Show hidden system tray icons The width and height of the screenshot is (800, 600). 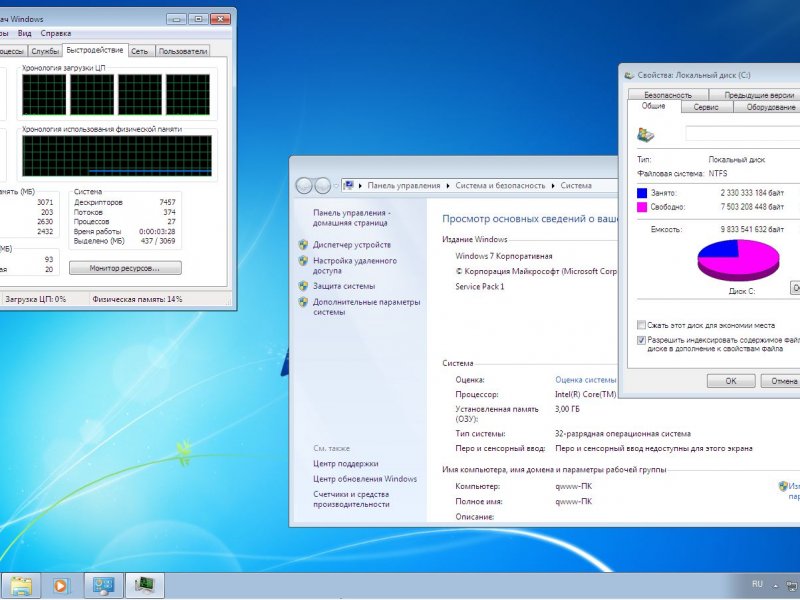pyautogui.click(x=776, y=584)
